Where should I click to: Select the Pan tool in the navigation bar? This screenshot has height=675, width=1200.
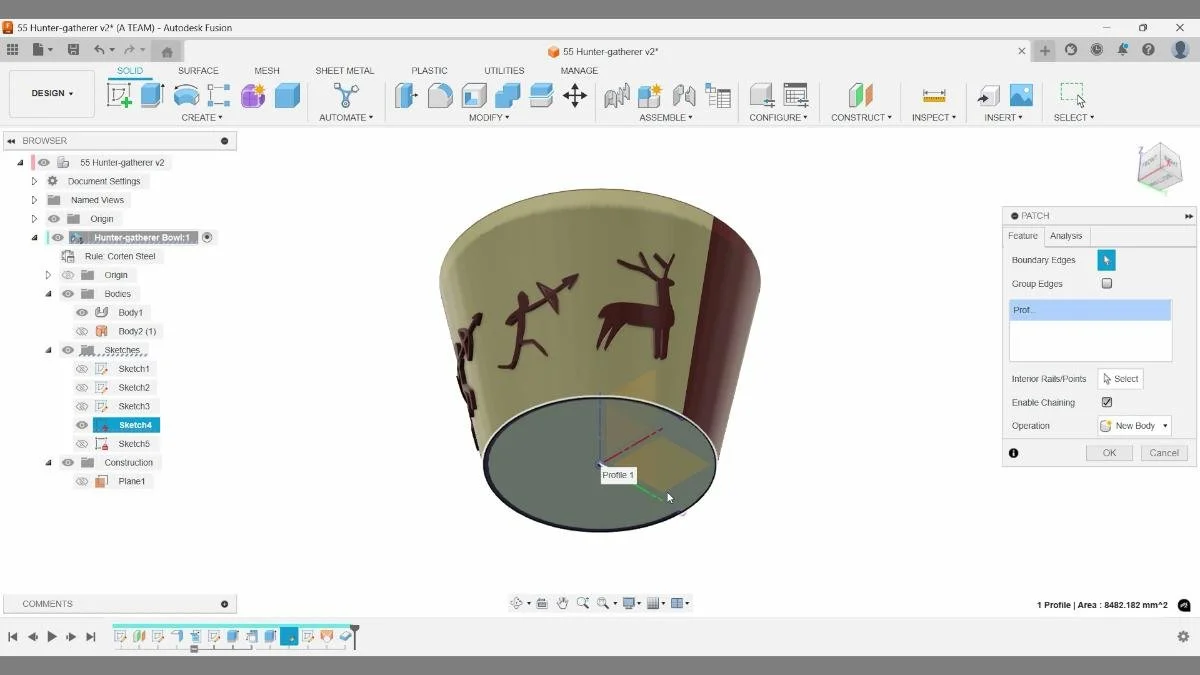(x=562, y=602)
